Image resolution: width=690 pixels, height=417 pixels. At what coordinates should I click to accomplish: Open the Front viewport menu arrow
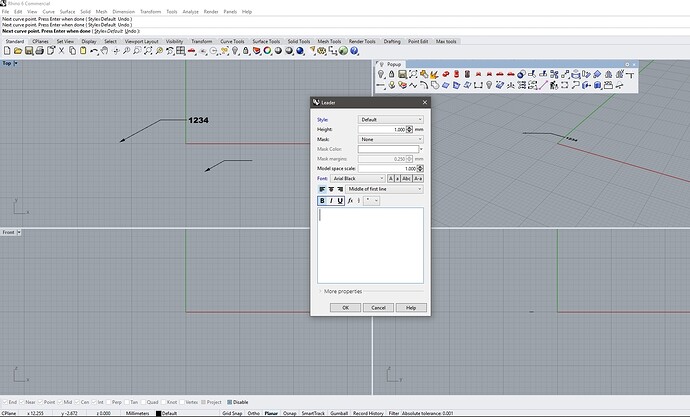pyautogui.click(x=19, y=232)
